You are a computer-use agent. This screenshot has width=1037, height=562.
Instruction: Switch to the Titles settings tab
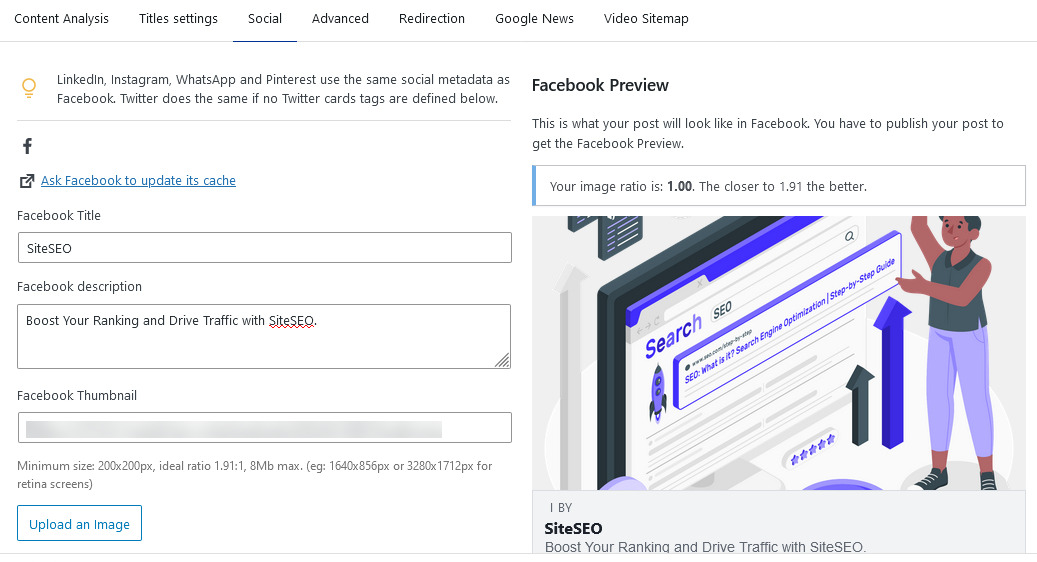[178, 19]
